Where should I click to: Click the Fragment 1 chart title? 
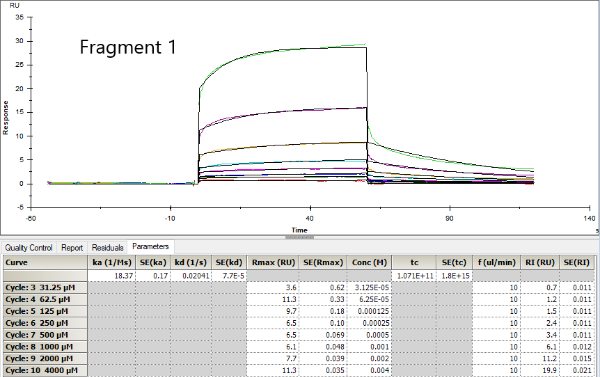(128, 47)
